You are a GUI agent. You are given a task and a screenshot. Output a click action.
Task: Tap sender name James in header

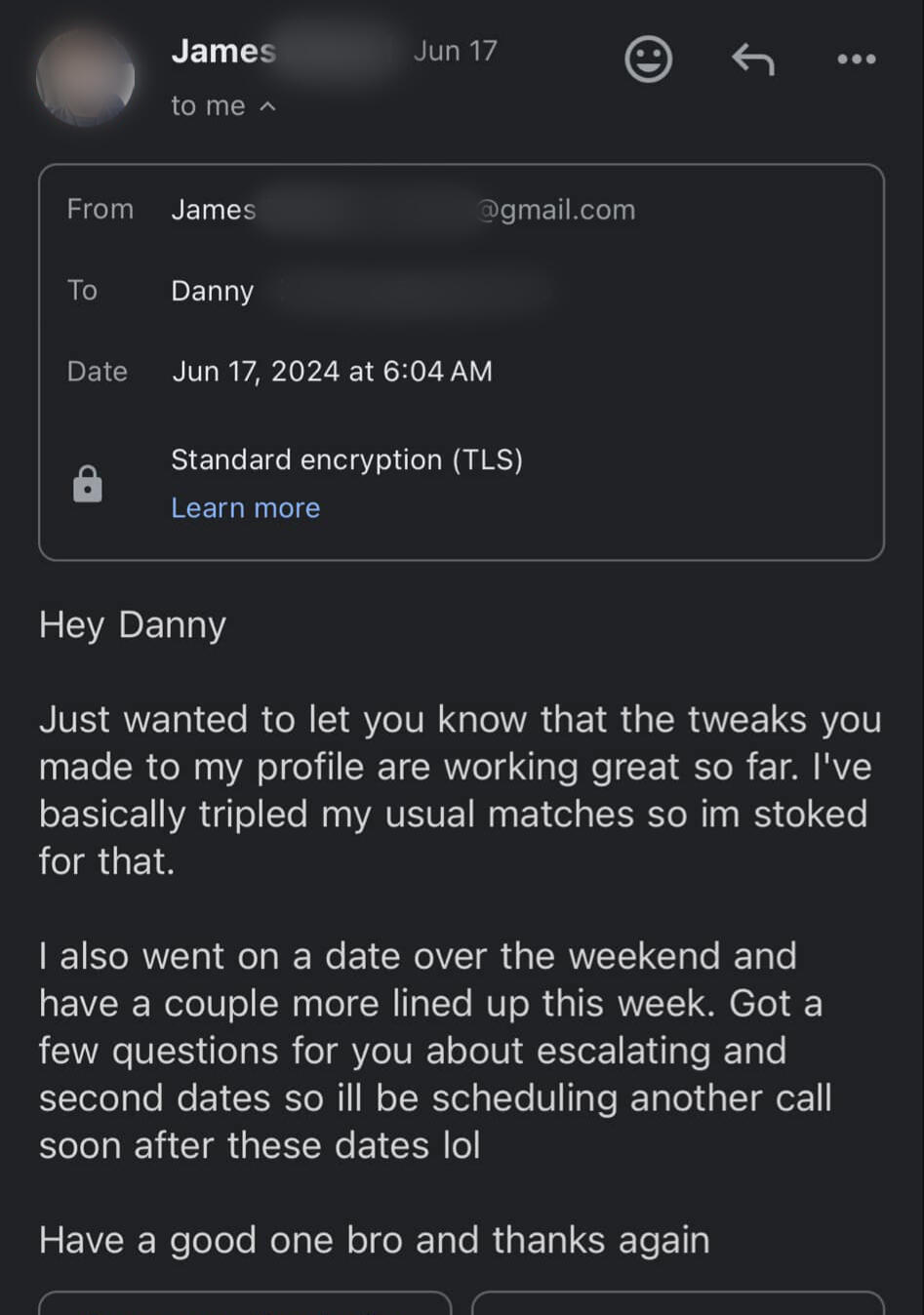(x=223, y=51)
